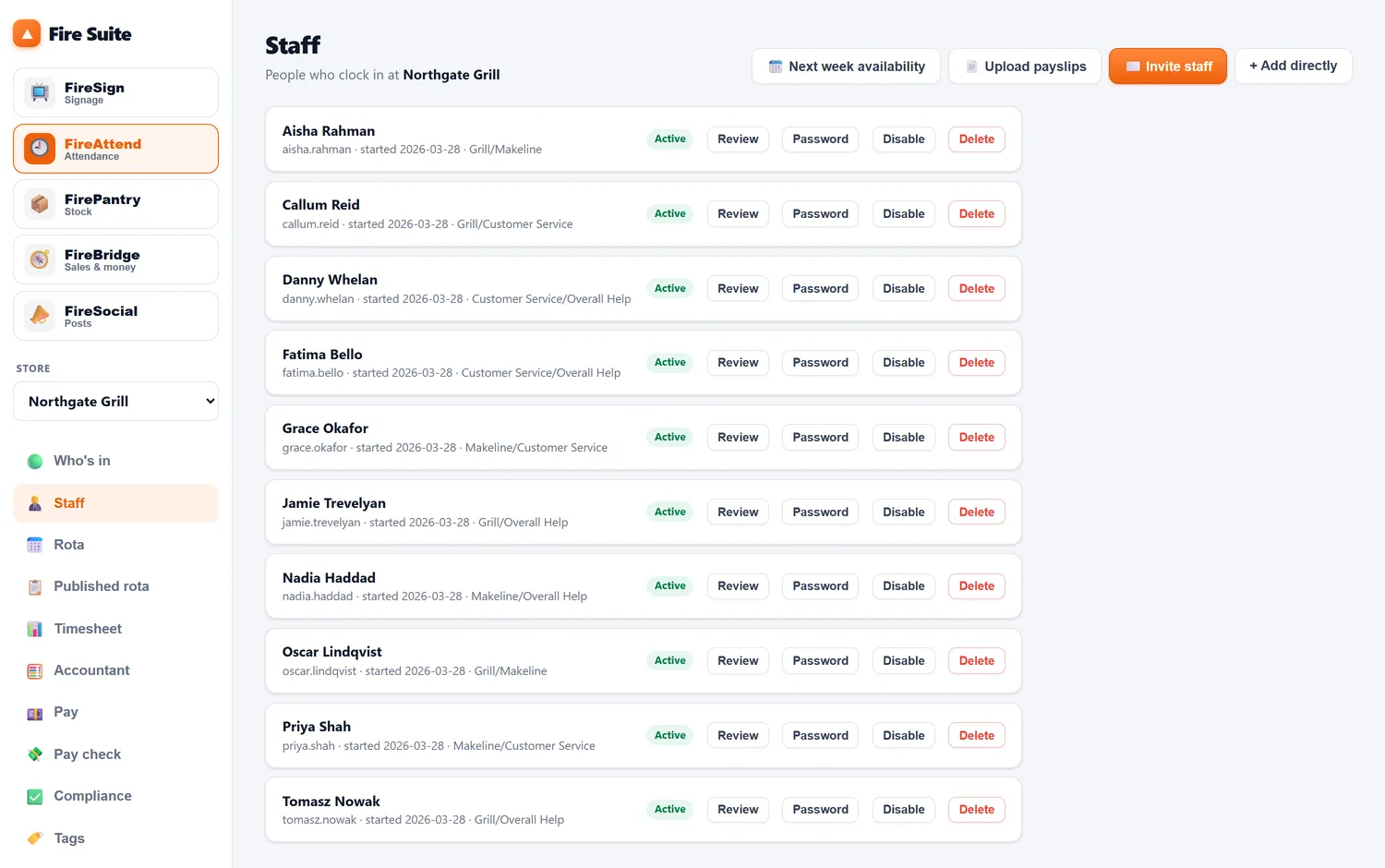Open Published rota in sidebar
Viewport: 1385px width, 868px height.
116,586
